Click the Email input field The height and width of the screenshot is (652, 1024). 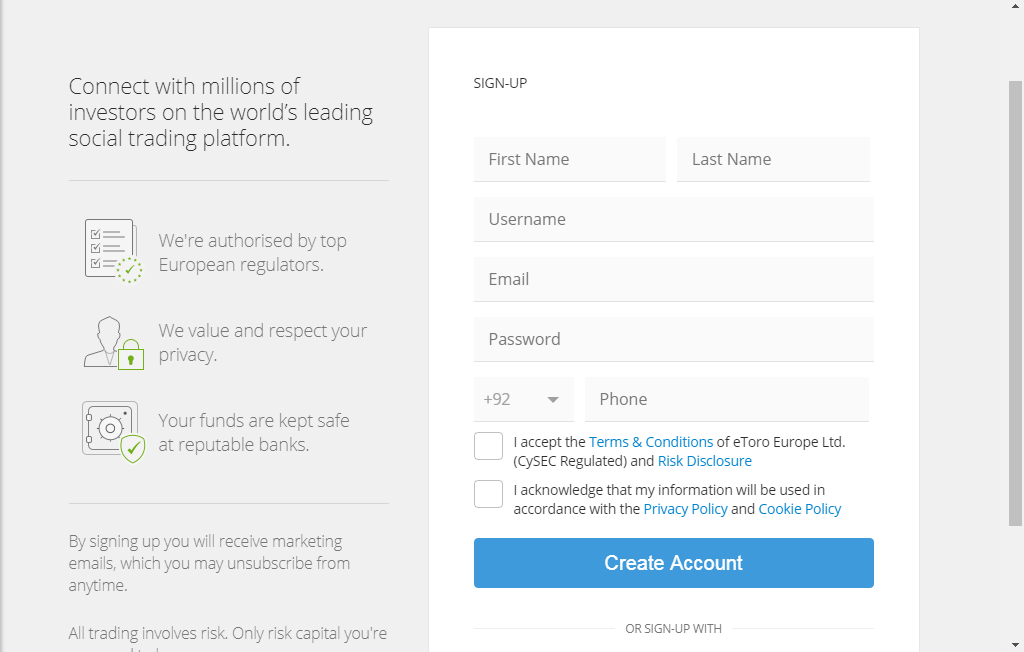click(673, 279)
